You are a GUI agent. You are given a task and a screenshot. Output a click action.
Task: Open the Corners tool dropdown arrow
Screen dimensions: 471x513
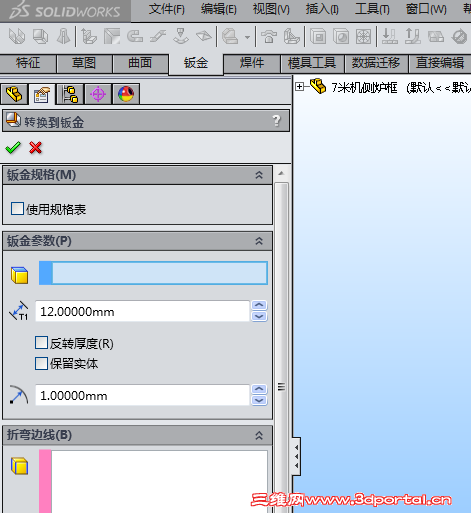pos(247,37)
